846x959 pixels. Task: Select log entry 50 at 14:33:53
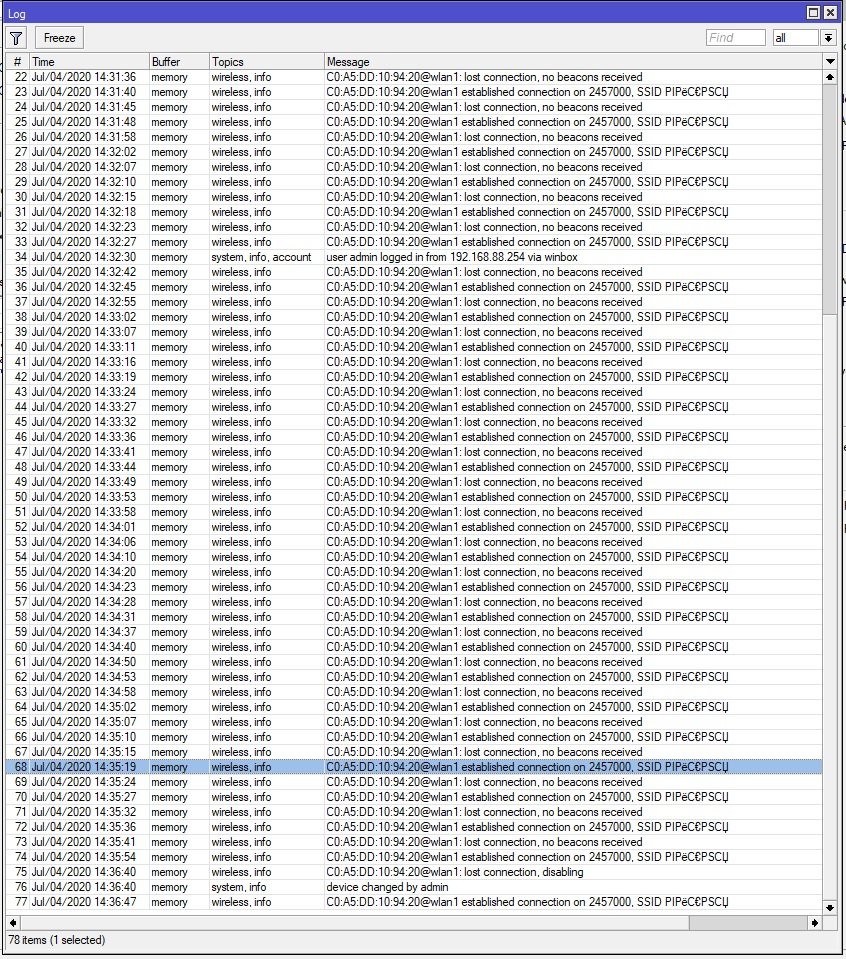(x=414, y=497)
